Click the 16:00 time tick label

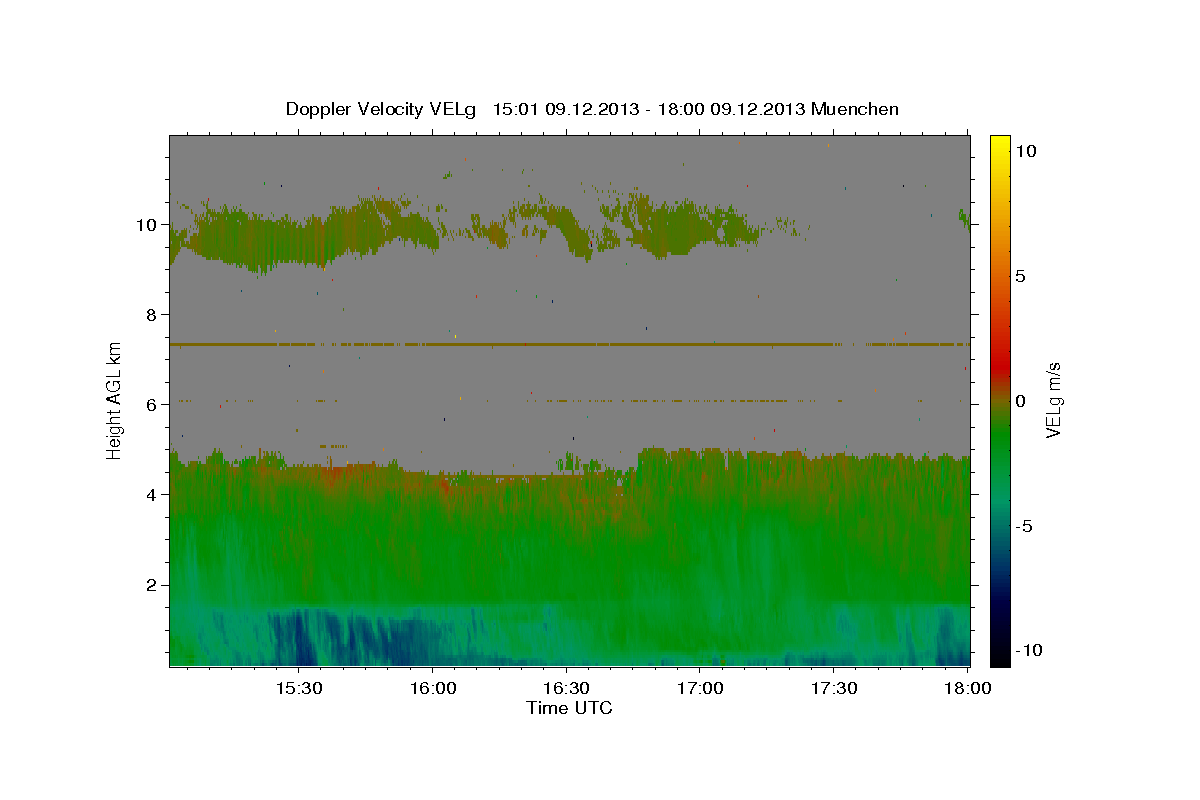coord(432,689)
